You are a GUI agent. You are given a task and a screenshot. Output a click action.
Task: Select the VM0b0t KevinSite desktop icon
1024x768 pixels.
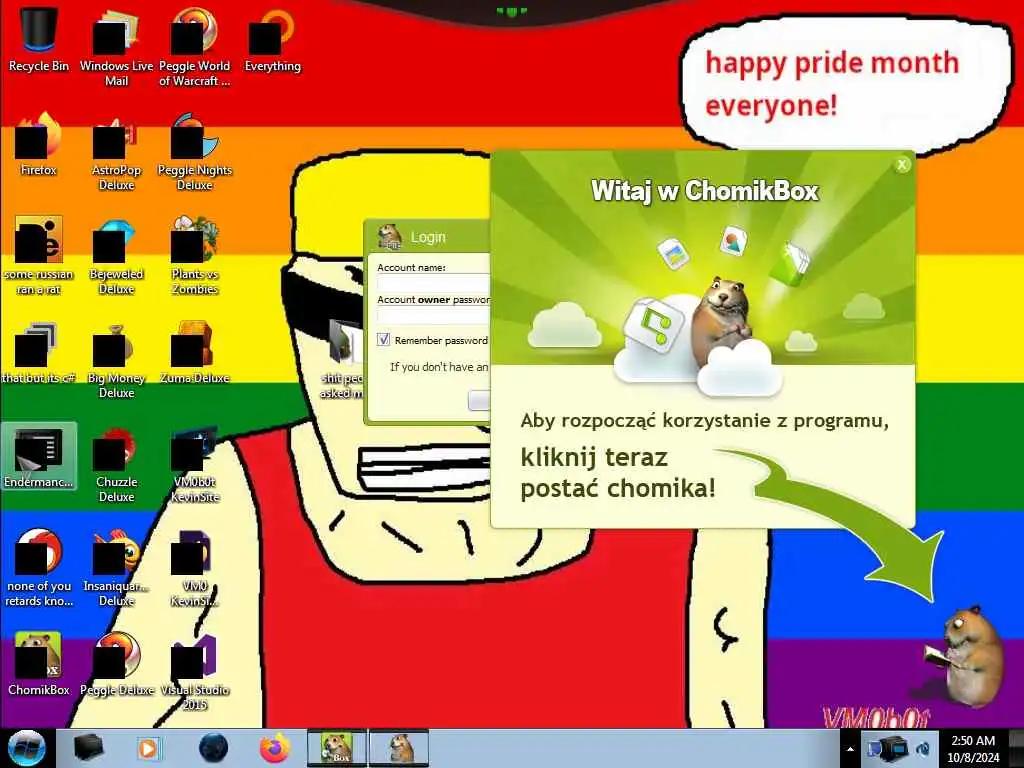point(195,464)
